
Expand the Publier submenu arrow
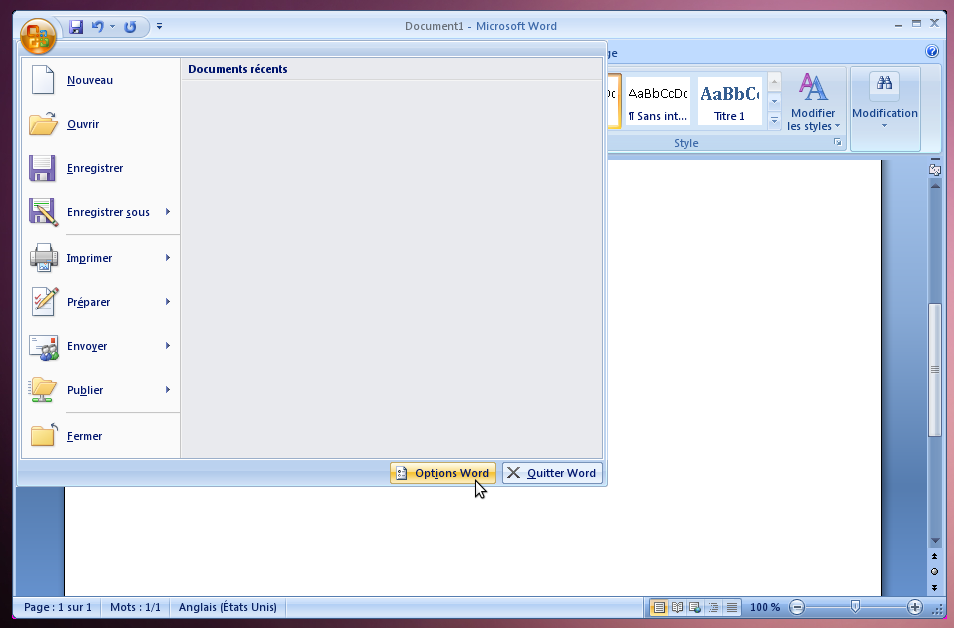point(168,389)
